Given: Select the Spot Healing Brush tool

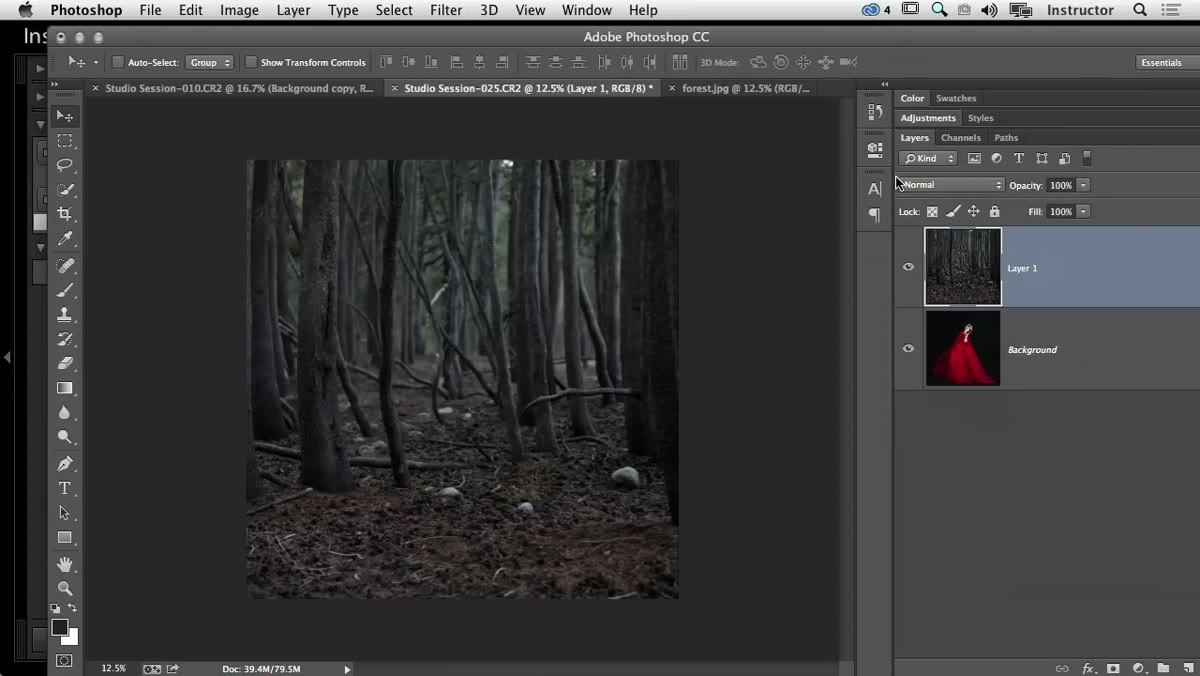Looking at the screenshot, I should pyautogui.click(x=65, y=266).
